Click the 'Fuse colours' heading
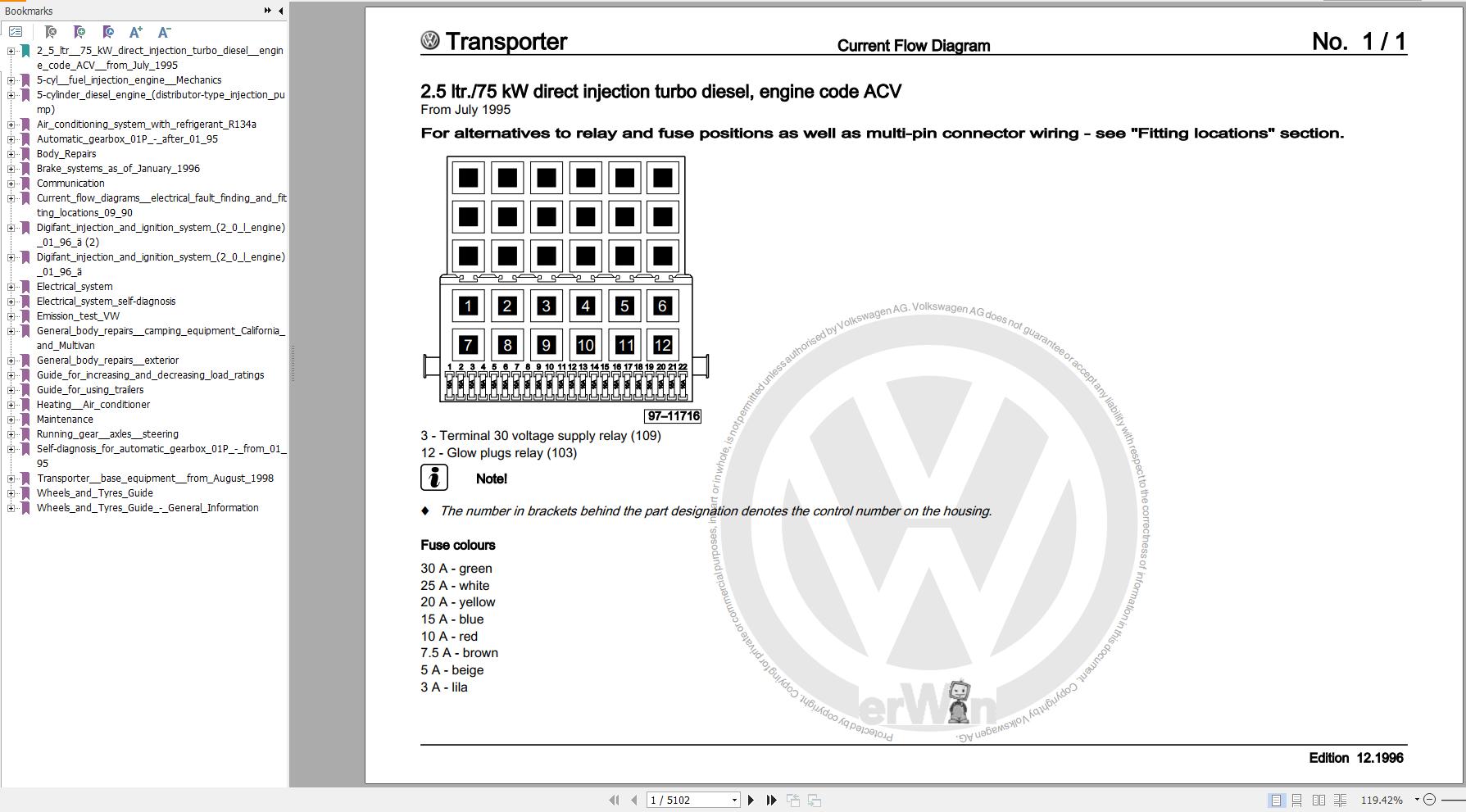Viewport: 1466px width, 812px height. (x=458, y=545)
